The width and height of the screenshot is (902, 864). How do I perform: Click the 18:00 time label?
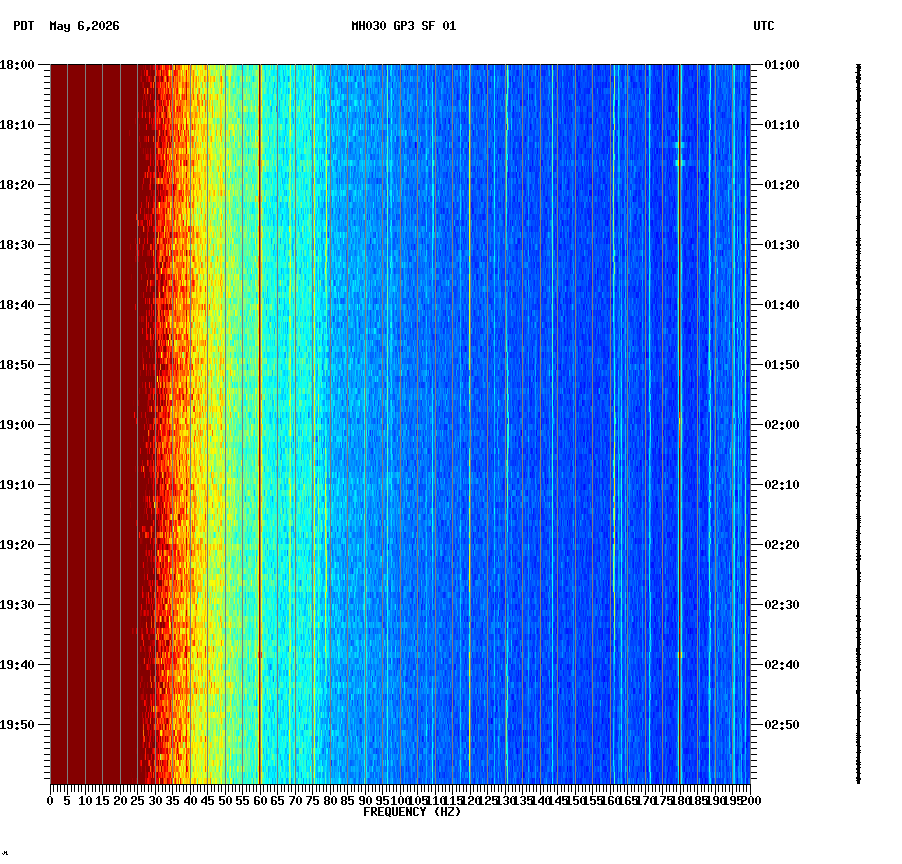(17, 65)
